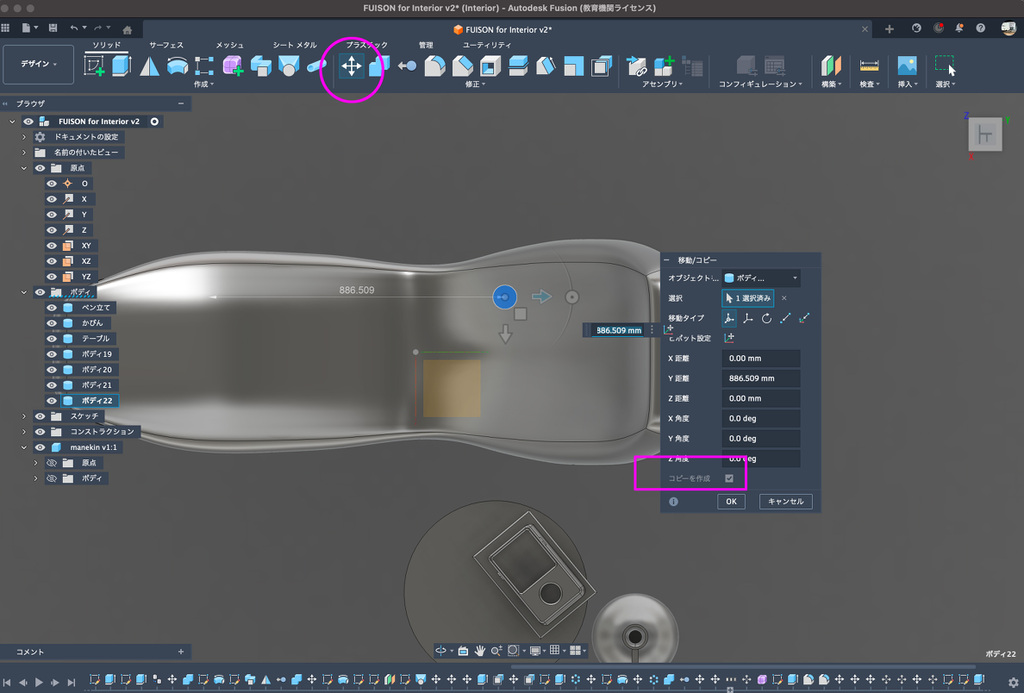Click OK in Move/Copy dialog
Viewport: 1024px width, 693px height.
point(731,502)
